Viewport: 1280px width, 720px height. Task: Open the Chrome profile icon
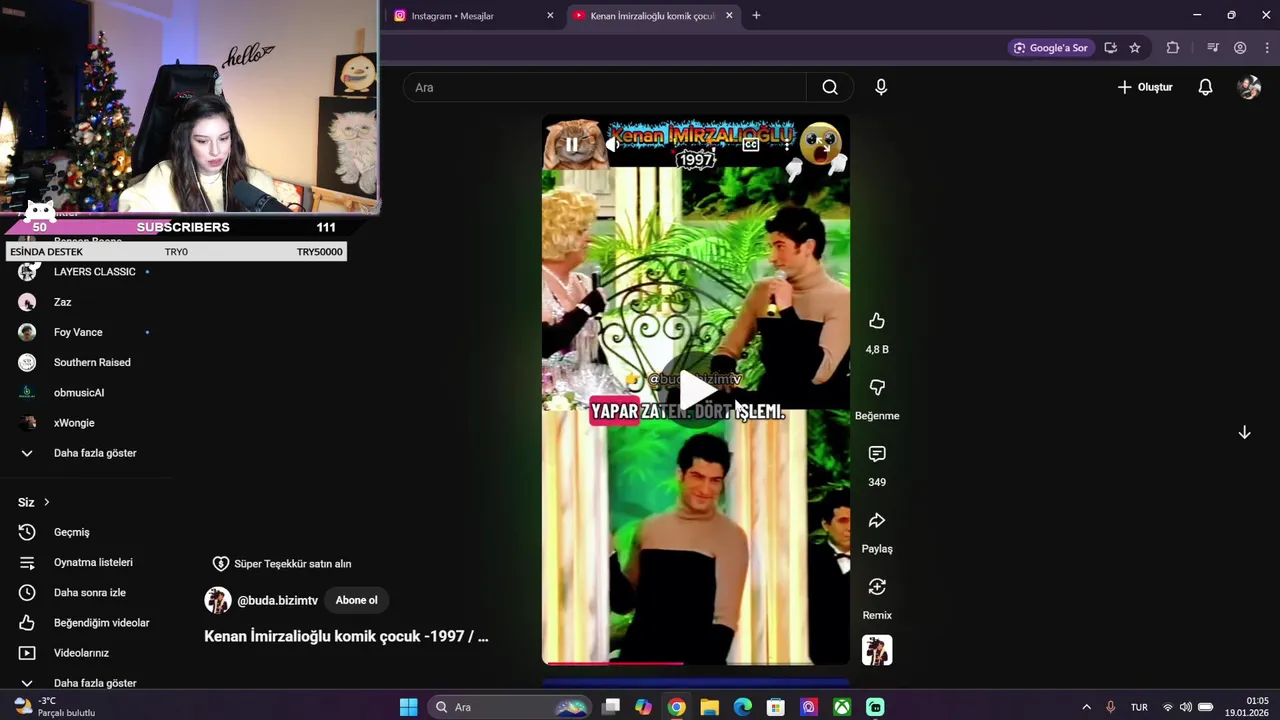[x=1240, y=47]
